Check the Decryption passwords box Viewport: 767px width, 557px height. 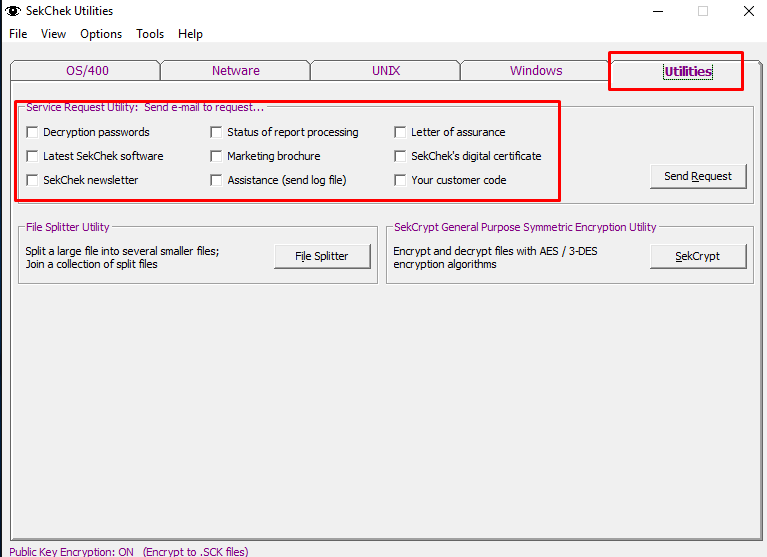pyautogui.click(x=32, y=132)
